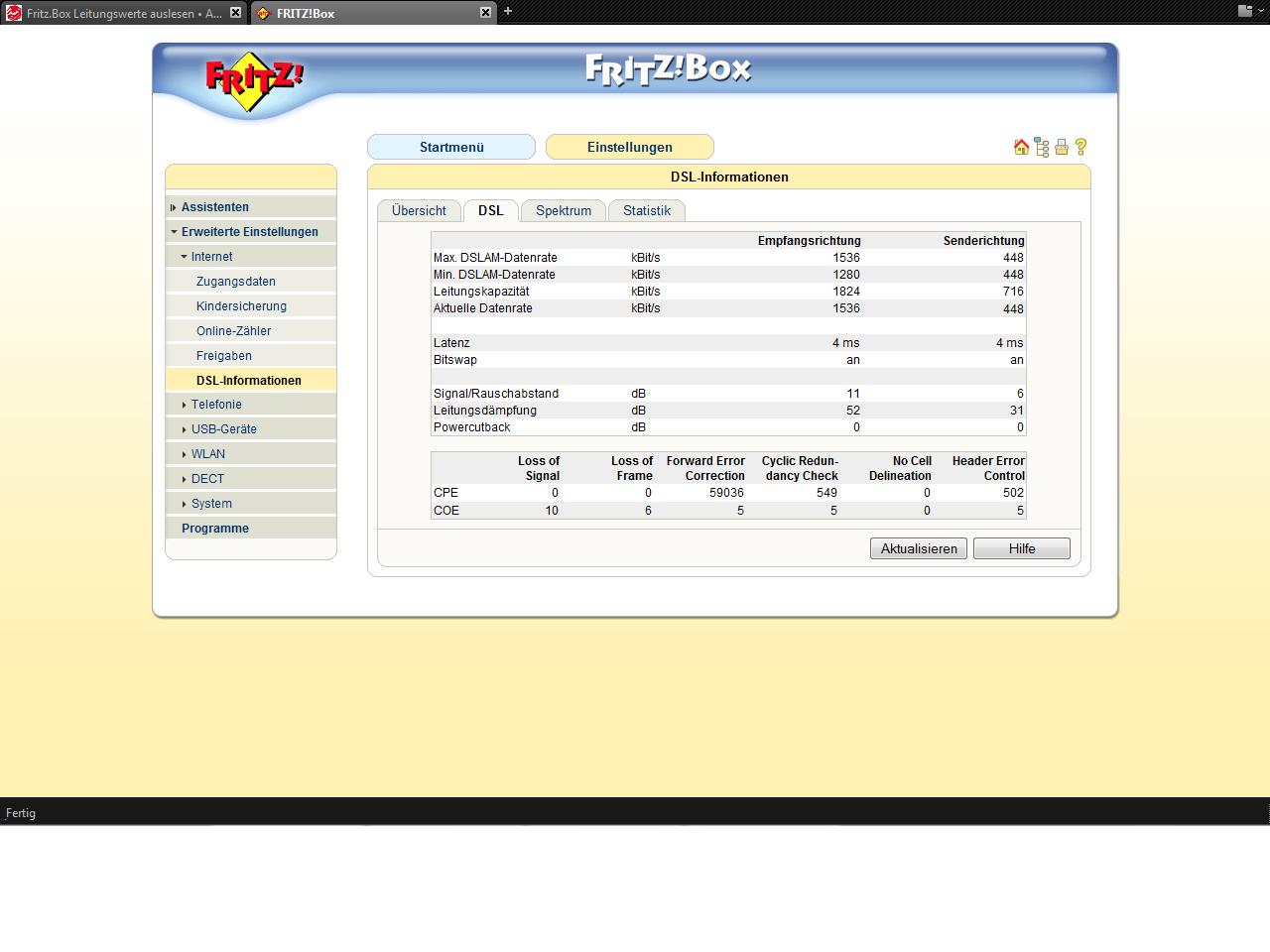Close the Fritz.Box Leitungswerte auslesen tab
The width and height of the screenshot is (1270, 952).
(x=235, y=13)
